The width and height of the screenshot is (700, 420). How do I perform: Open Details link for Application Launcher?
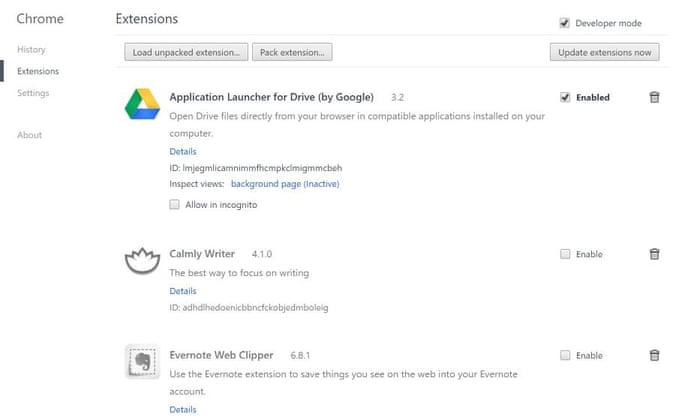[x=183, y=151]
